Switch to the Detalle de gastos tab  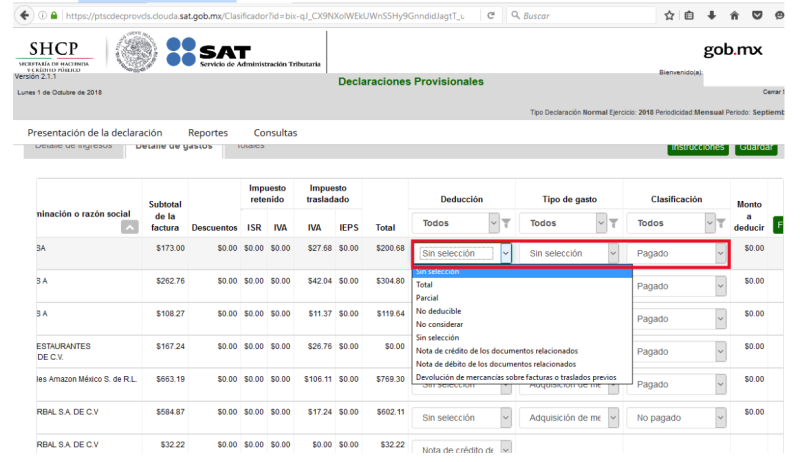point(173,149)
